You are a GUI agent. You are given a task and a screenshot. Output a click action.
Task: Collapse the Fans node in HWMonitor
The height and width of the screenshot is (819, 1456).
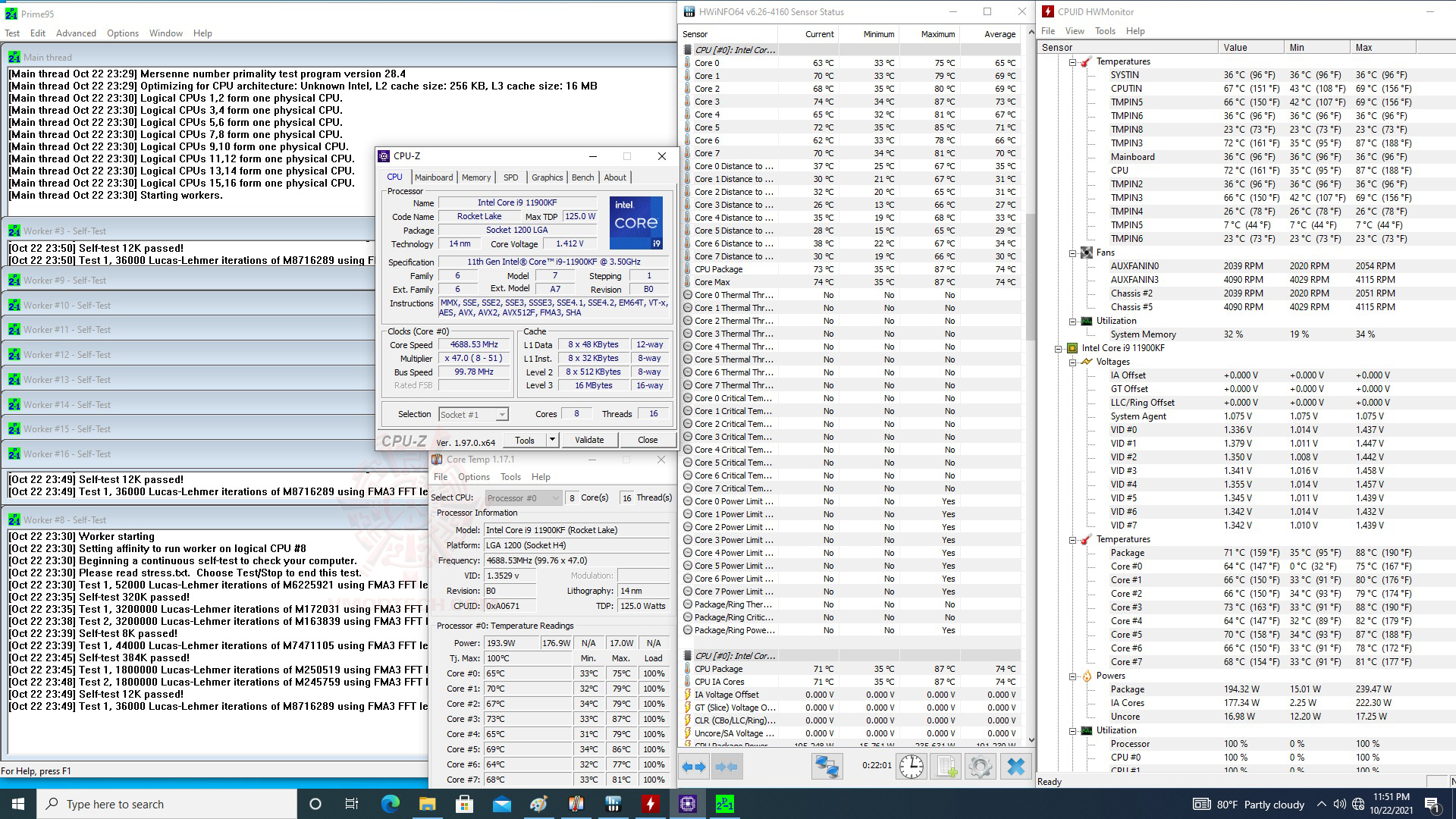click(1072, 253)
